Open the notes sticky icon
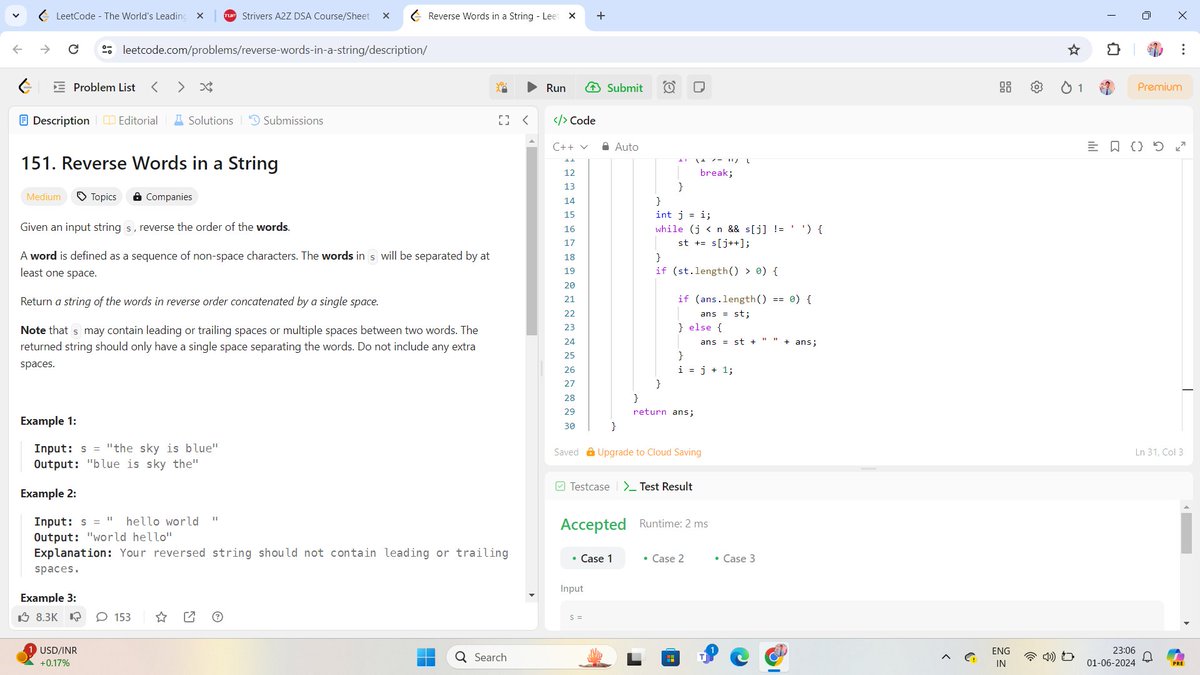The image size is (1200, 675). [700, 88]
